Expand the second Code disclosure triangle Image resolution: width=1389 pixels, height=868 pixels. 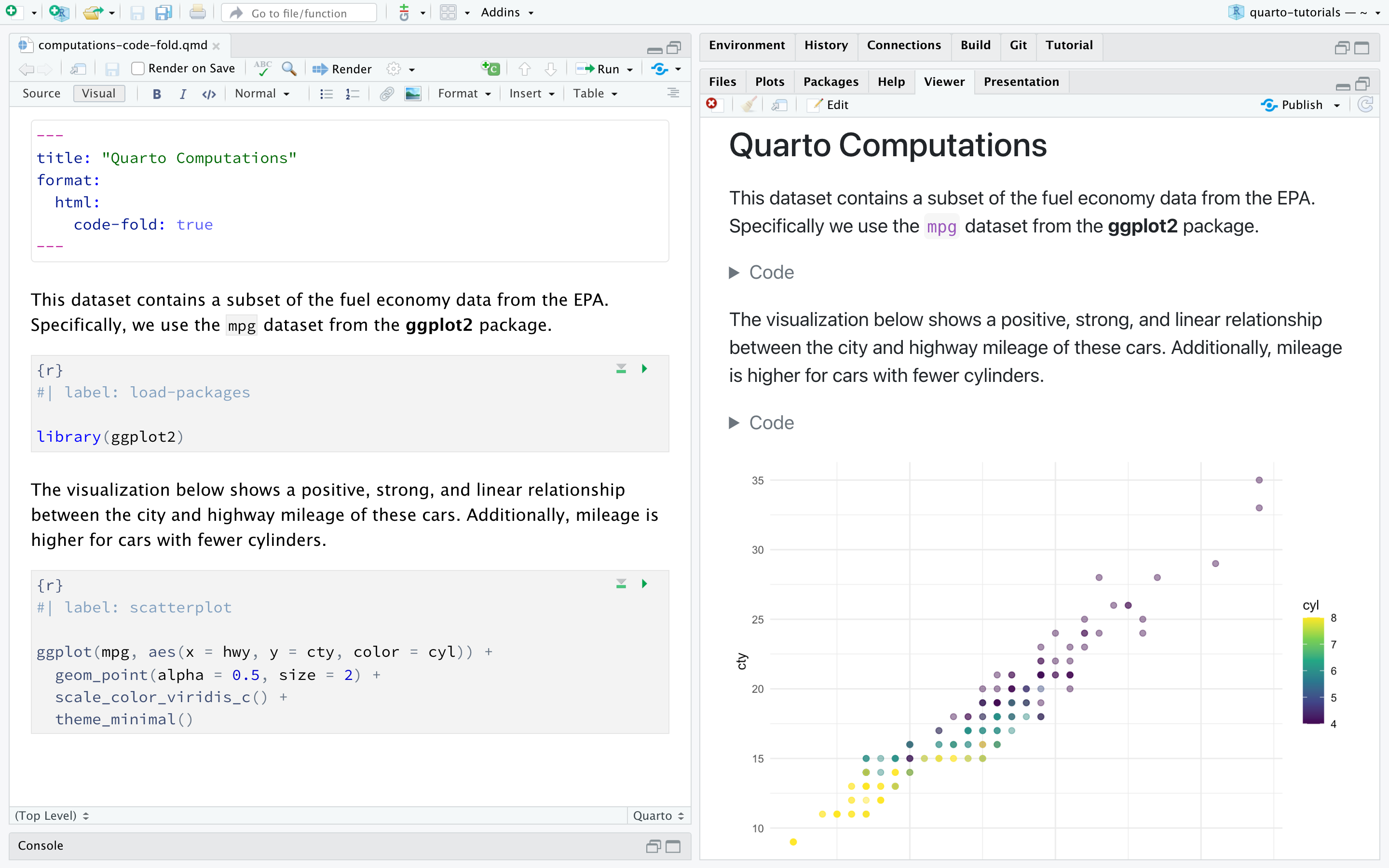[737, 421]
